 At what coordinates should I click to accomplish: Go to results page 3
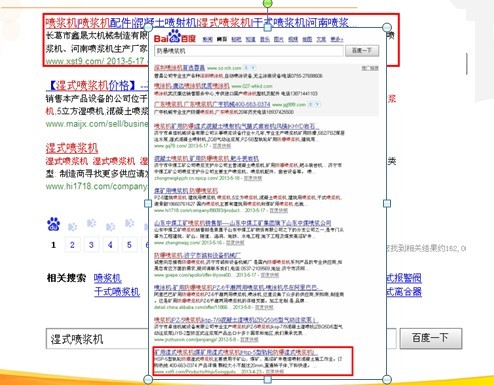91,245
